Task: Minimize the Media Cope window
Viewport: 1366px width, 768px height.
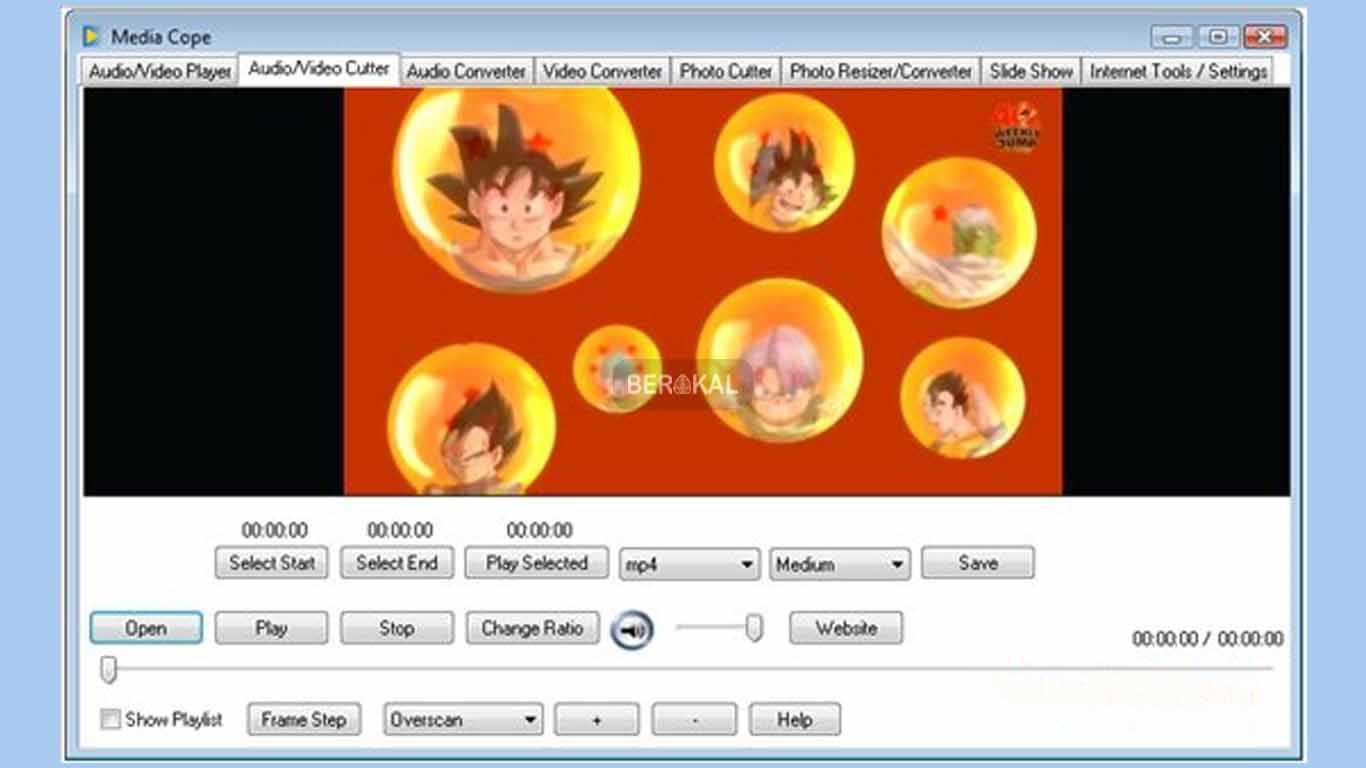Action: pos(1171,37)
